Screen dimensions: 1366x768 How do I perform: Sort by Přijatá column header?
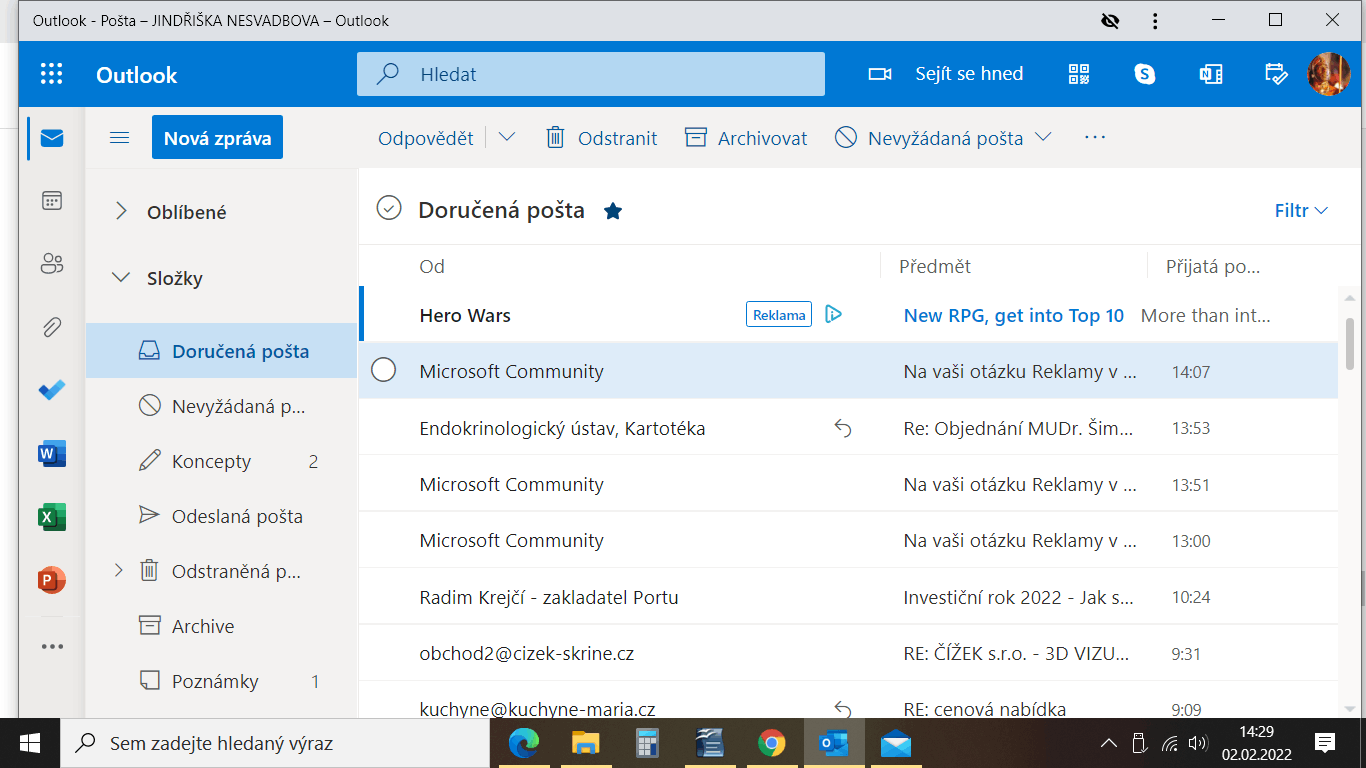pyautogui.click(x=1213, y=266)
